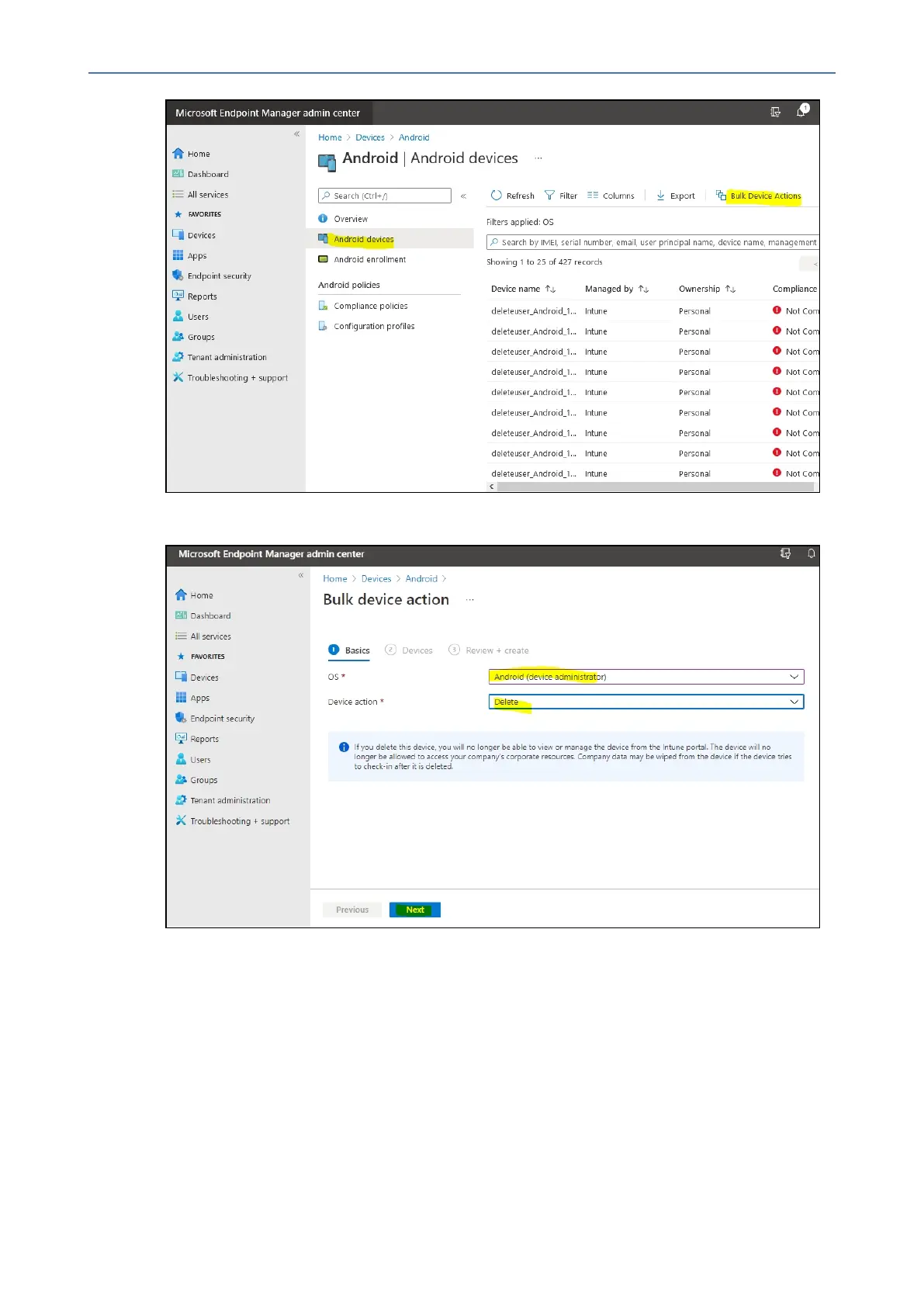
Task: Click the Devices breadcrumb link in top screenshot
Action: 370,137
